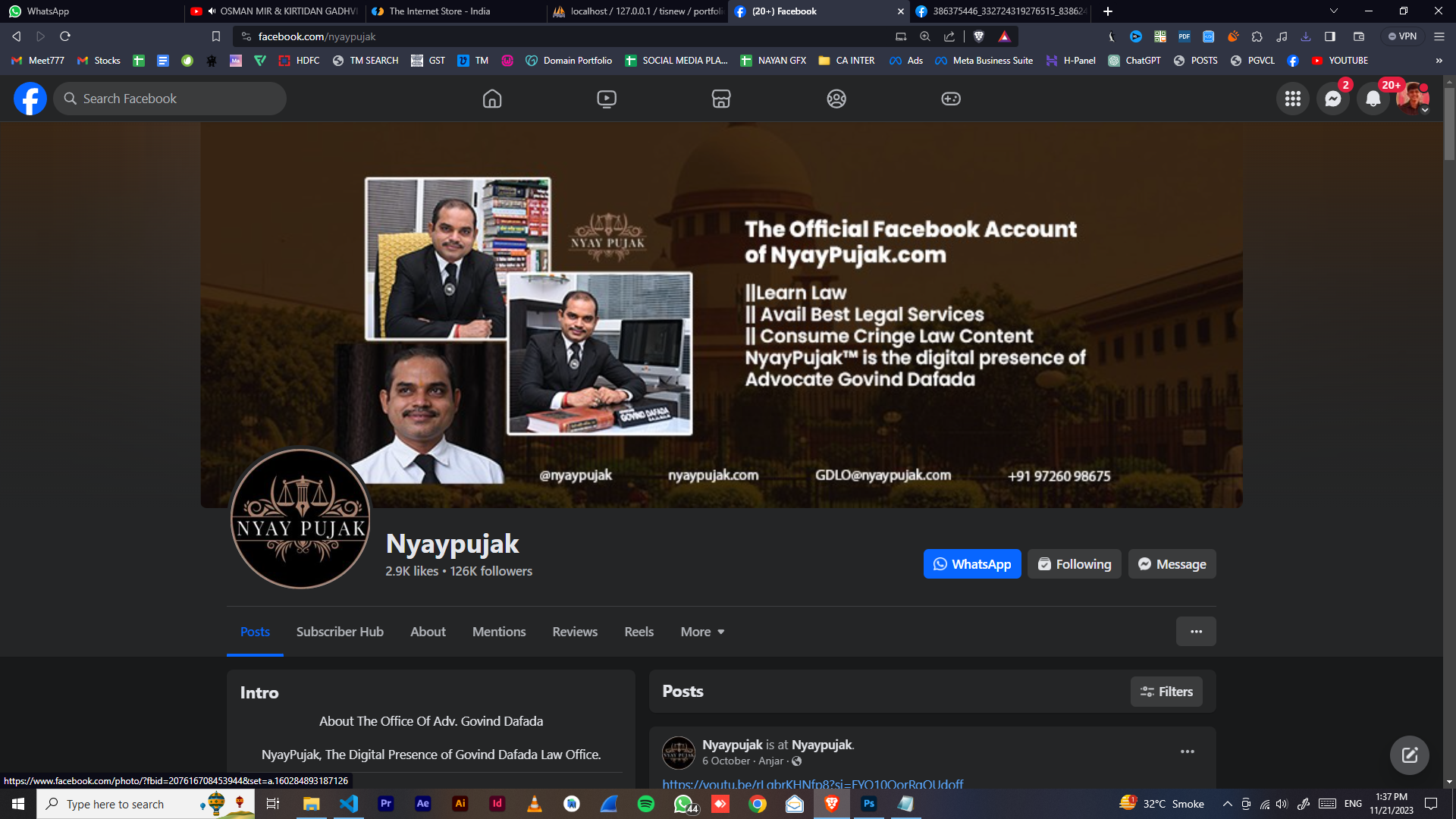
Task: Open the Posts Filters button
Action: tap(1166, 692)
